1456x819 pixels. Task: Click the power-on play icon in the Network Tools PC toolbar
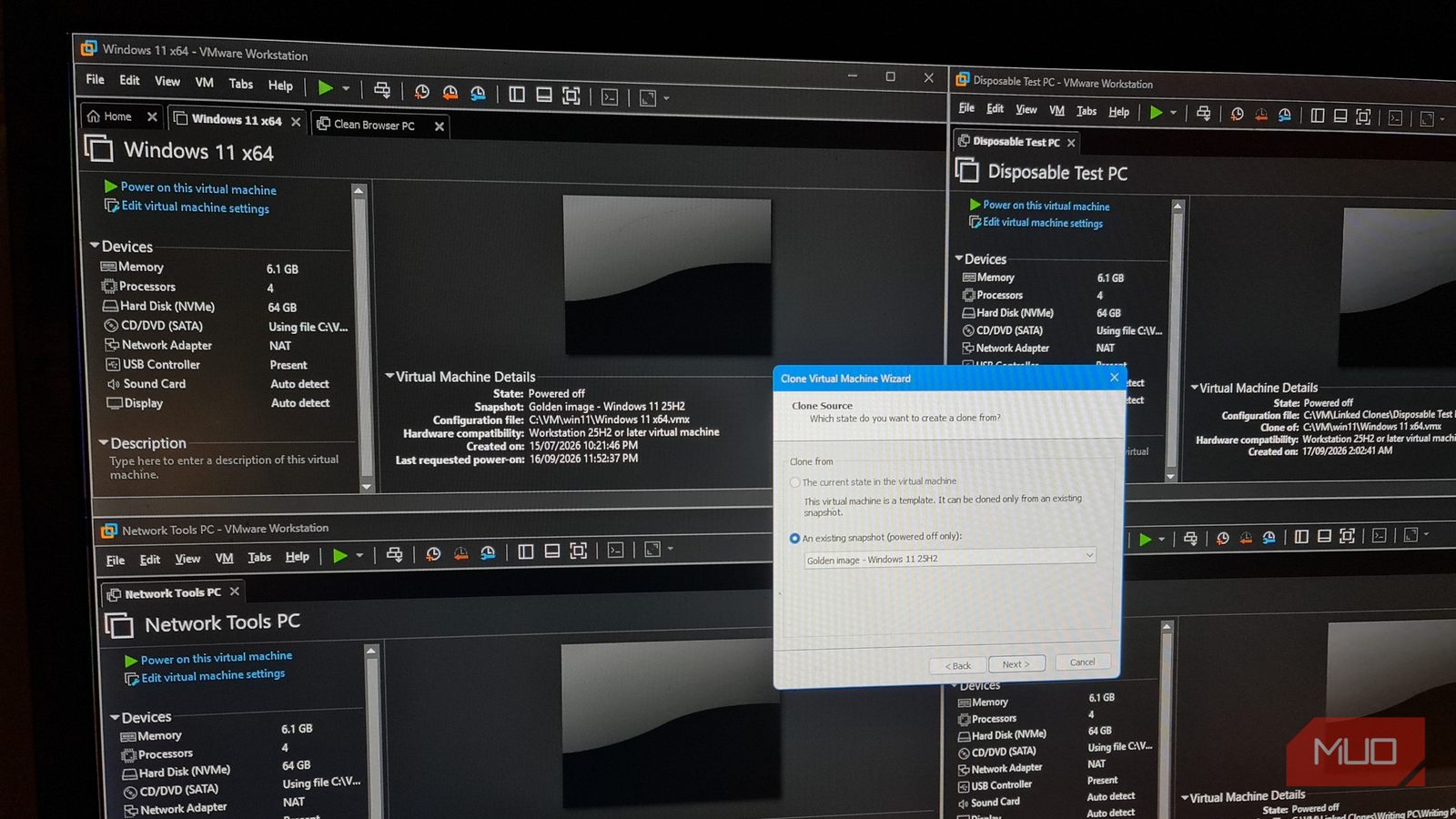(339, 555)
